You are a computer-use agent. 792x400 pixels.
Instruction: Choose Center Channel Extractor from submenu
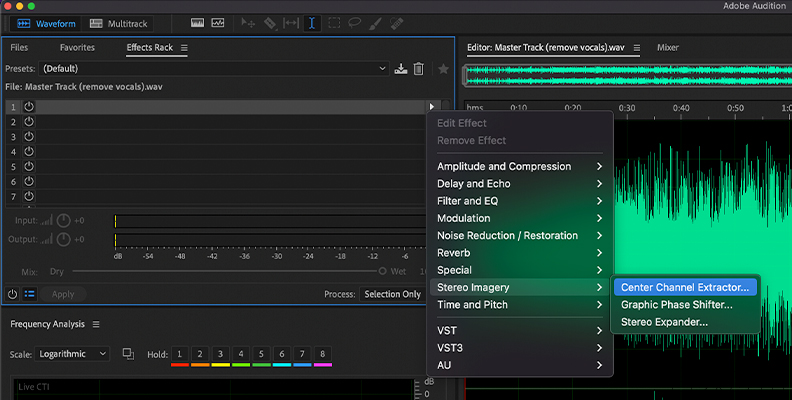point(685,287)
